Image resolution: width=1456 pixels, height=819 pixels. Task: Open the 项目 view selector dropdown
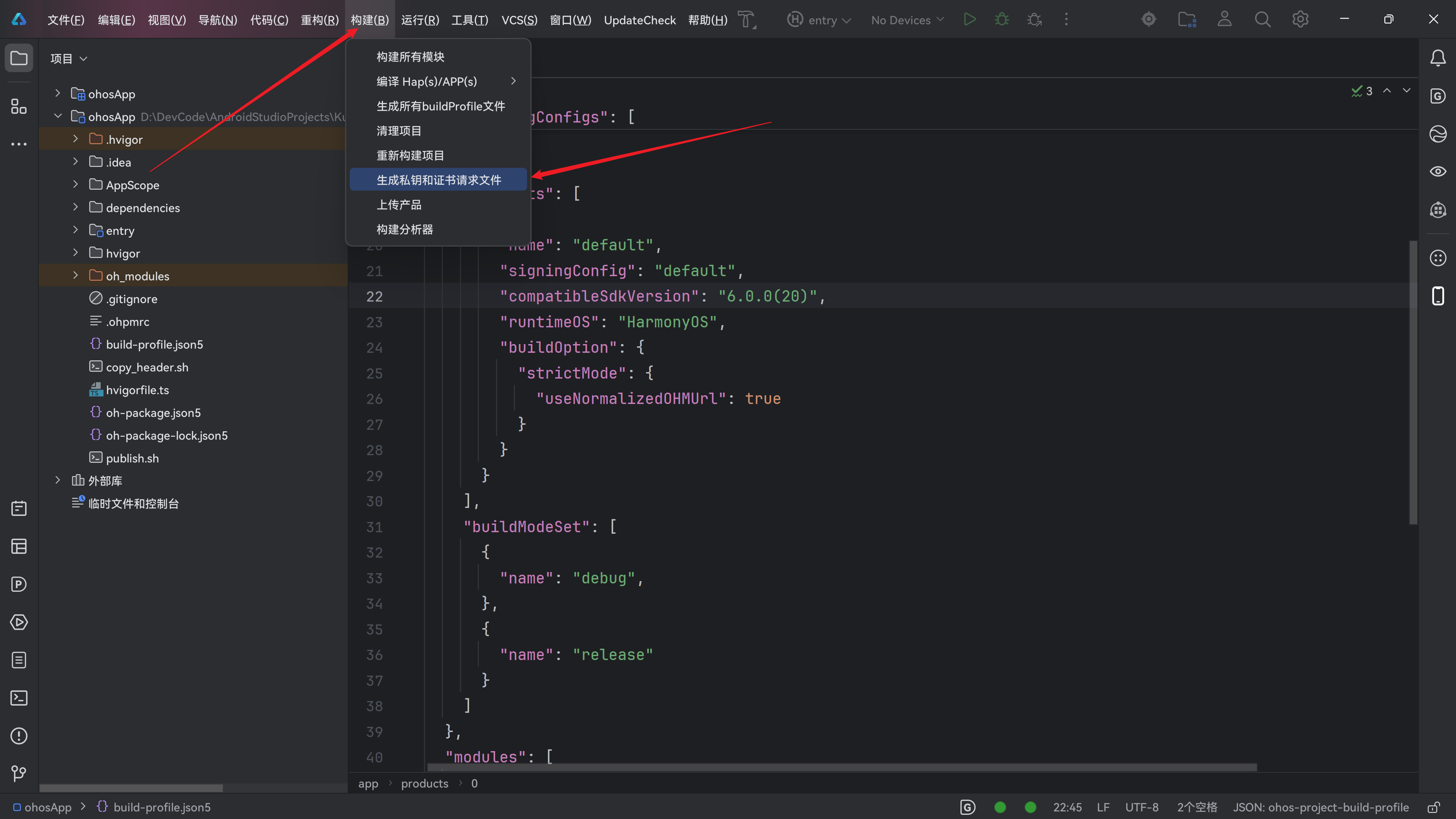pyautogui.click(x=68, y=58)
